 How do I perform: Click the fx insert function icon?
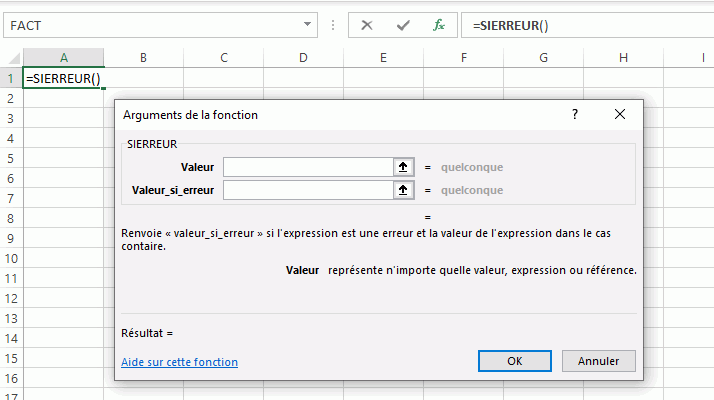[x=438, y=25]
